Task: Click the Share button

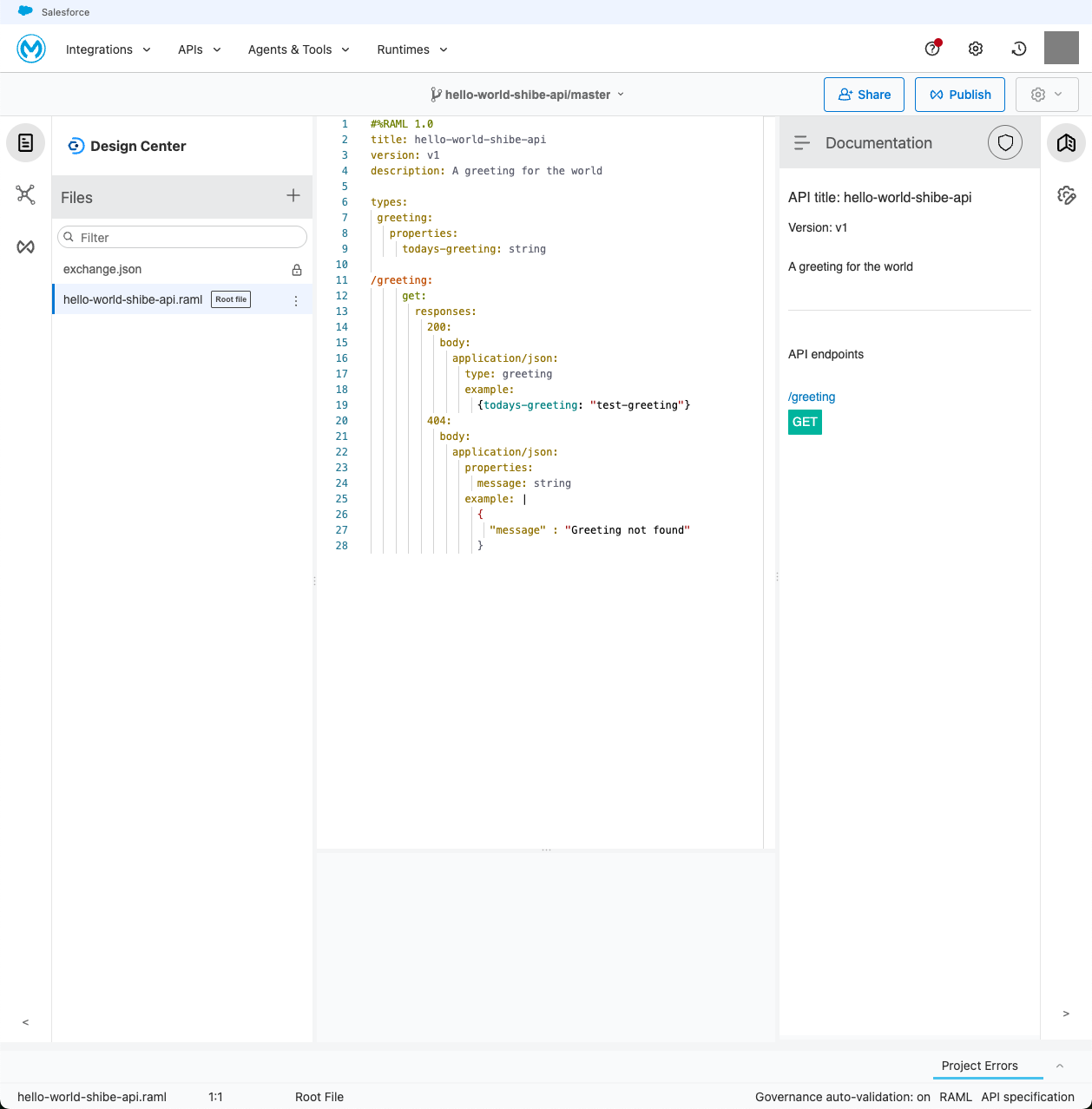Action: (864, 95)
